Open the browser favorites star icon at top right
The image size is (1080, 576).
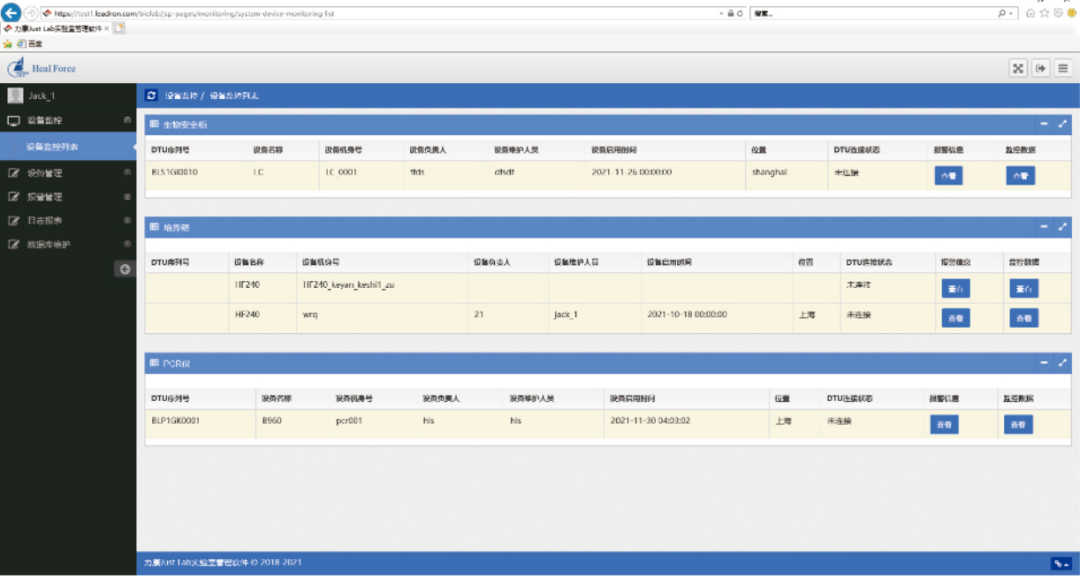click(x=1044, y=13)
